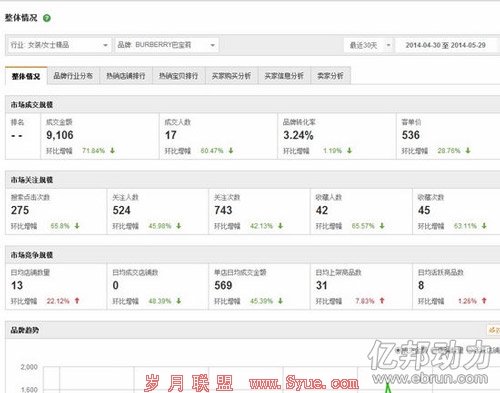Select the 买家购买分析 tab
This screenshot has width=500, height=393.
click(x=231, y=76)
